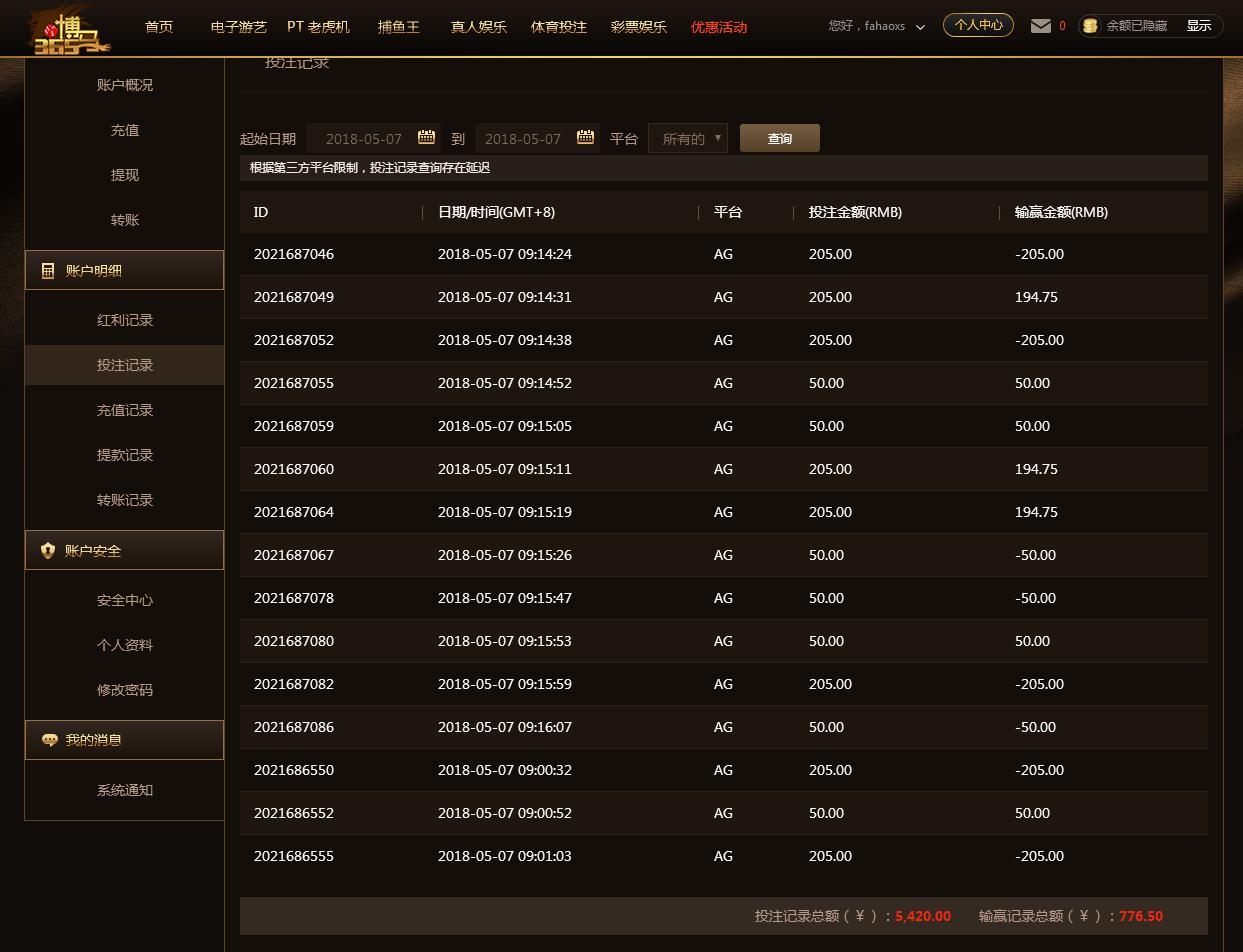Click the 个人中心 button

pyautogui.click(x=978, y=25)
